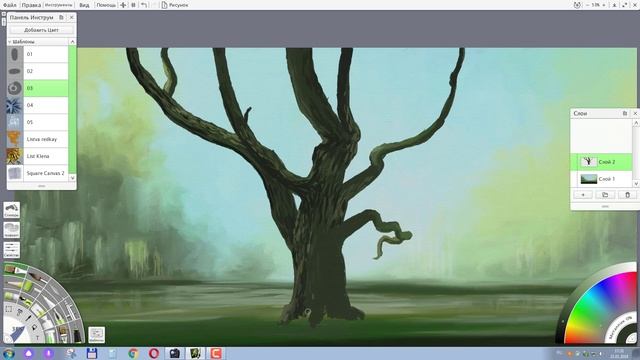Viewport: 640px width, 360px height.
Task: Click the scroll down arrow in Слои panel
Action: (636, 184)
